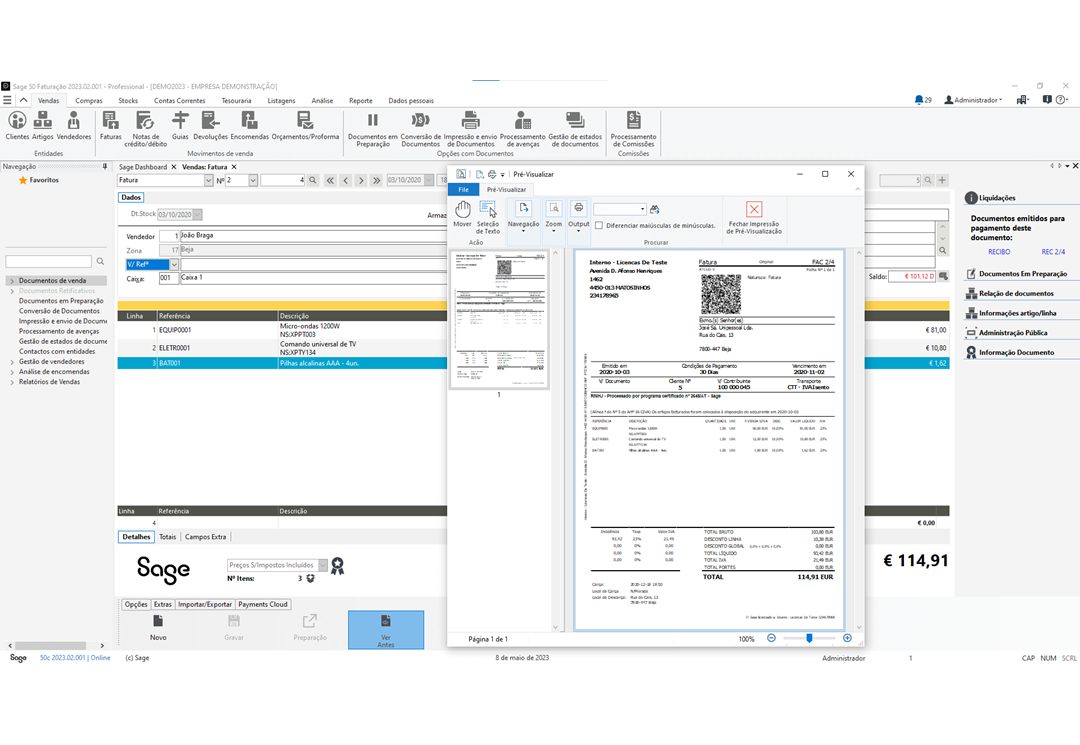Screen dimensions: 1080x745
Task: Open the Encomendas ribbon icon
Action: point(249,126)
